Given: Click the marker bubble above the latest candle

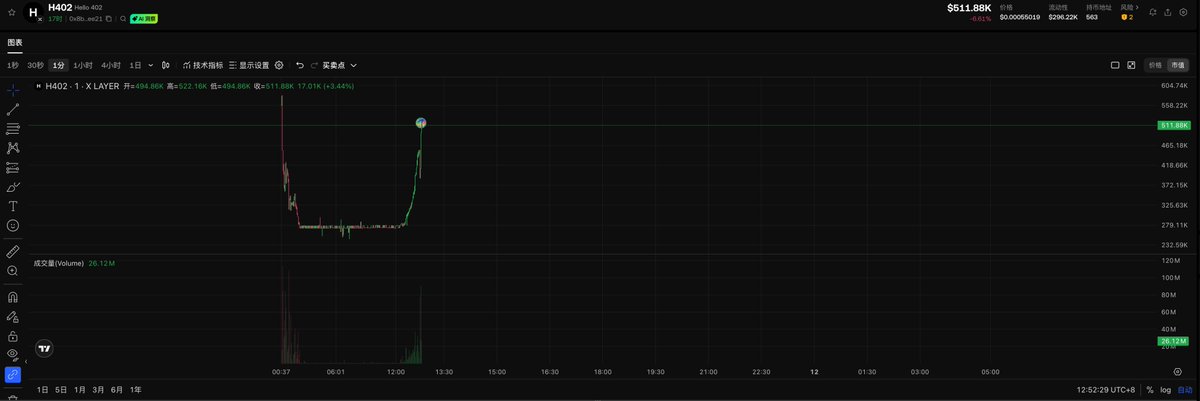Looking at the screenshot, I should [x=421, y=123].
